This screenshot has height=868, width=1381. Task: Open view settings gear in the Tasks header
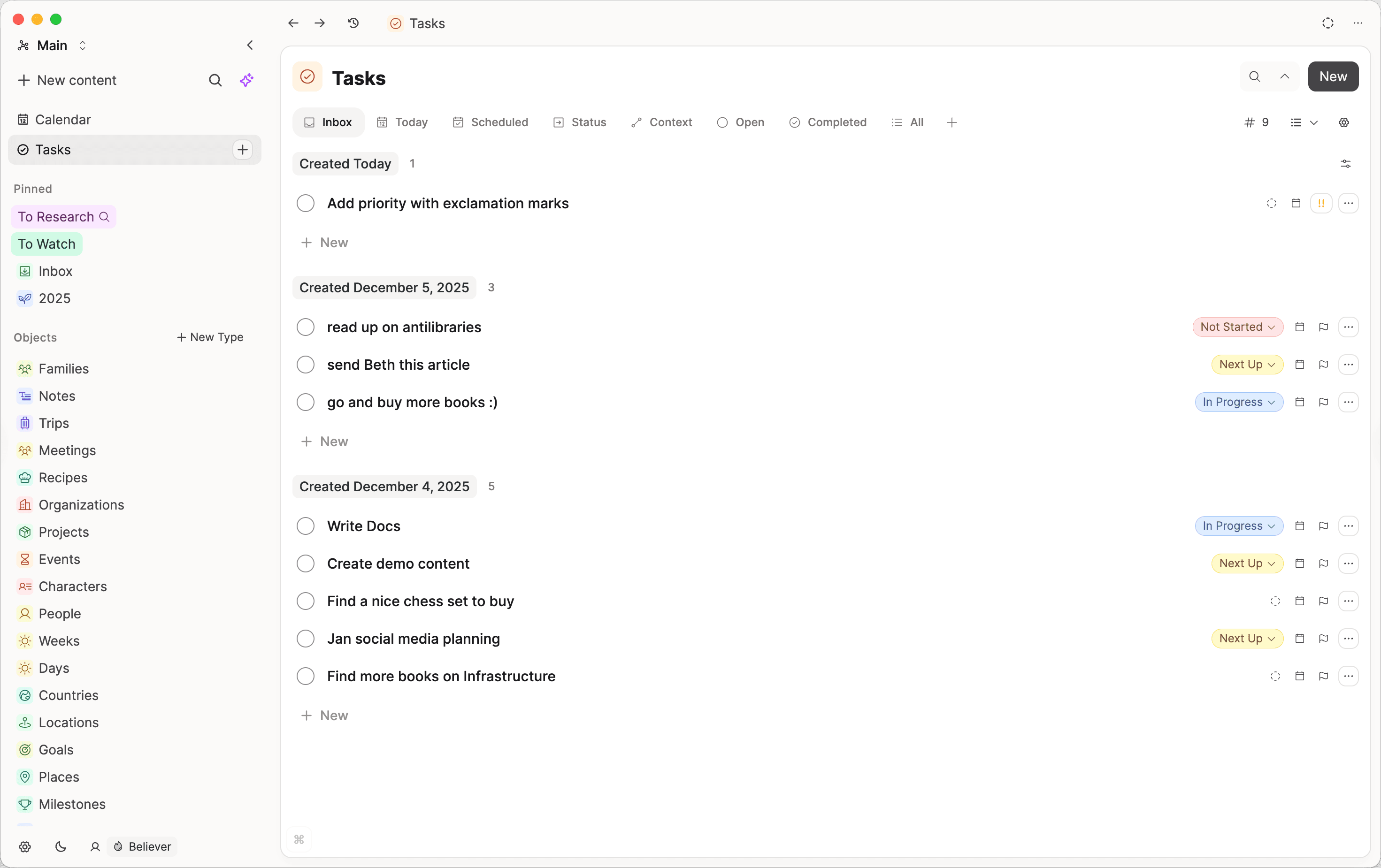(1344, 122)
